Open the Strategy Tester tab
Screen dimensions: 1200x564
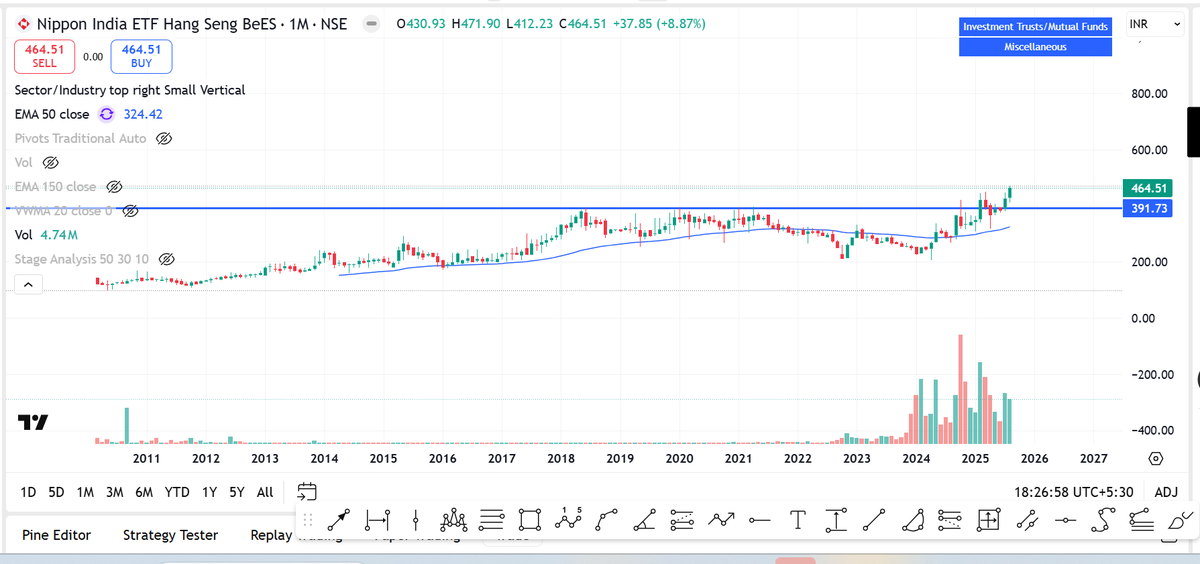(x=170, y=535)
